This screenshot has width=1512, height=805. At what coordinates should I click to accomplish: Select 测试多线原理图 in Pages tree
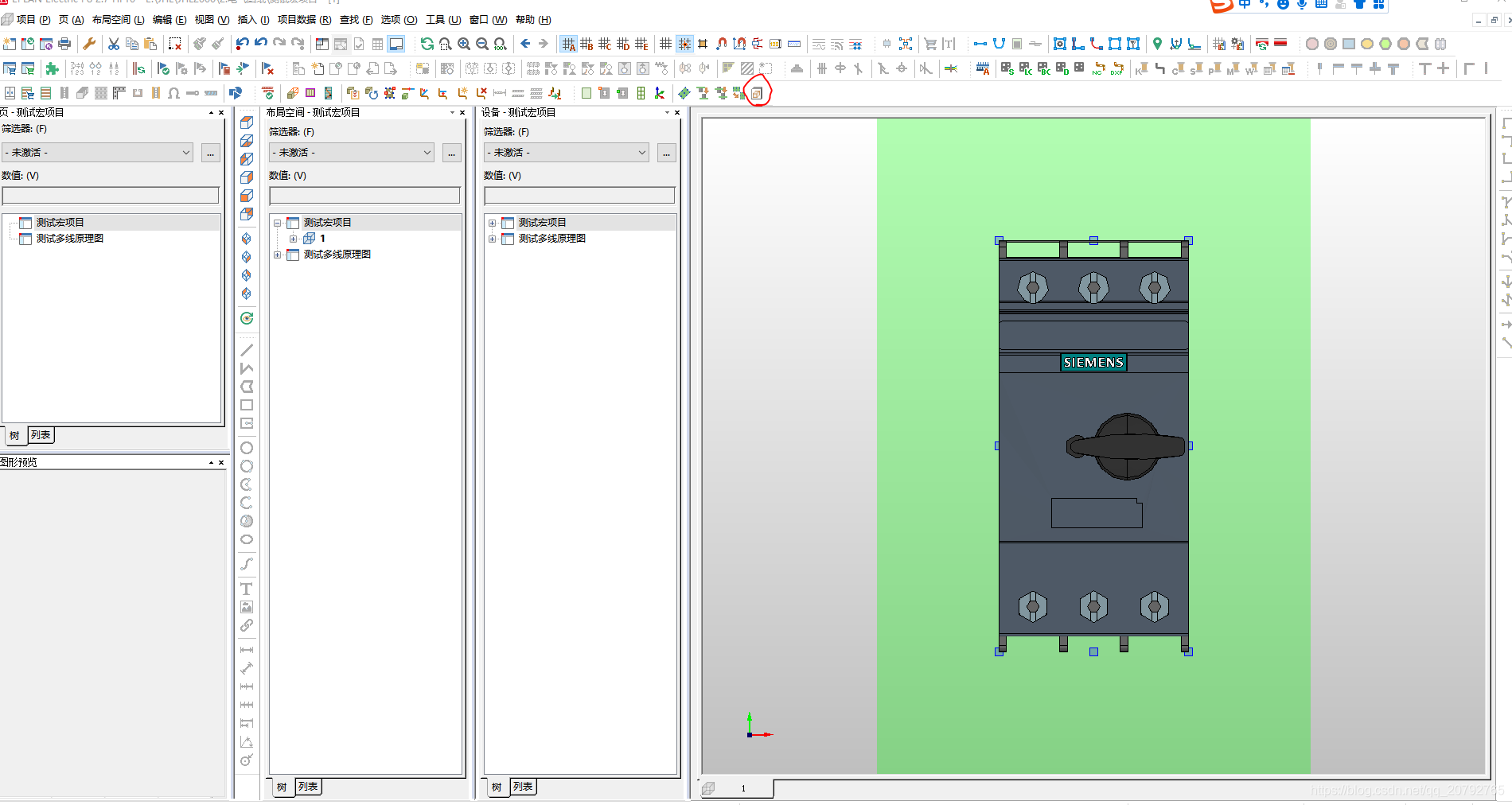[70, 239]
